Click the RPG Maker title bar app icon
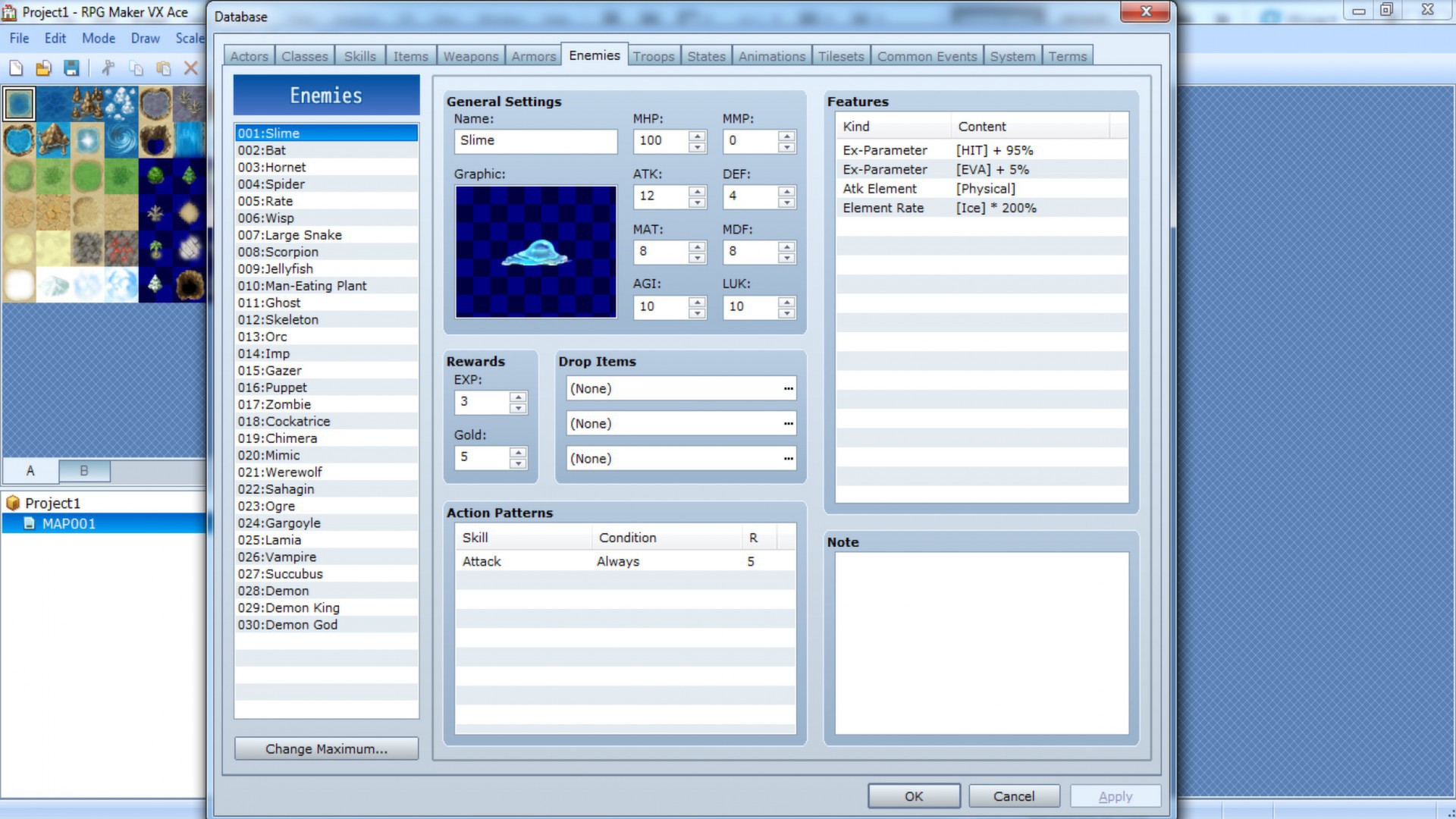Image resolution: width=1456 pixels, height=819 pixels. (x=9, y=12)
